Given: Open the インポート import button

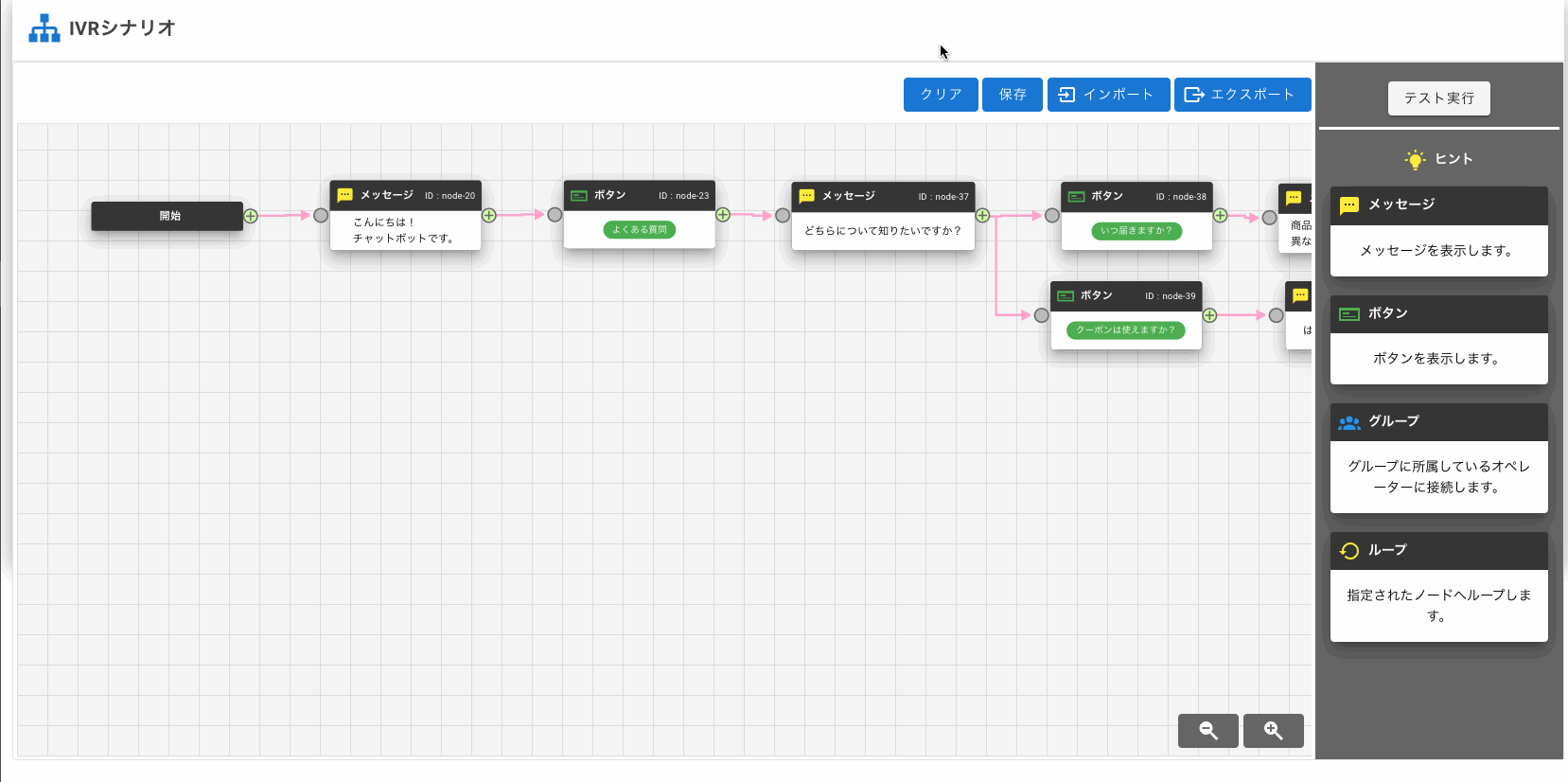Looking at the screenshot, I should (x=1108, y=95).
